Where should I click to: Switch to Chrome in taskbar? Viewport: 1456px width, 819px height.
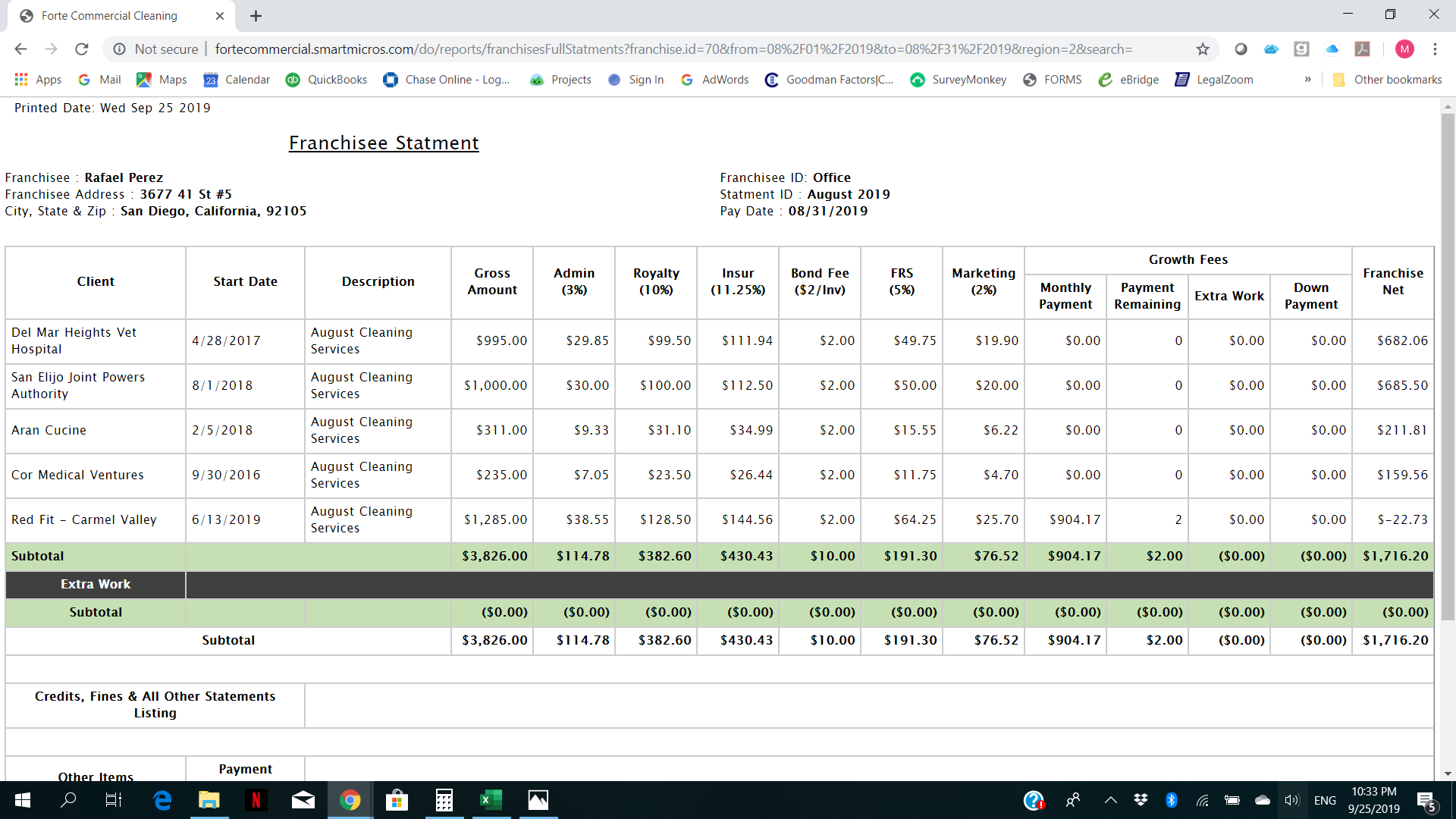pyautogui.click(x=350, y=800)
